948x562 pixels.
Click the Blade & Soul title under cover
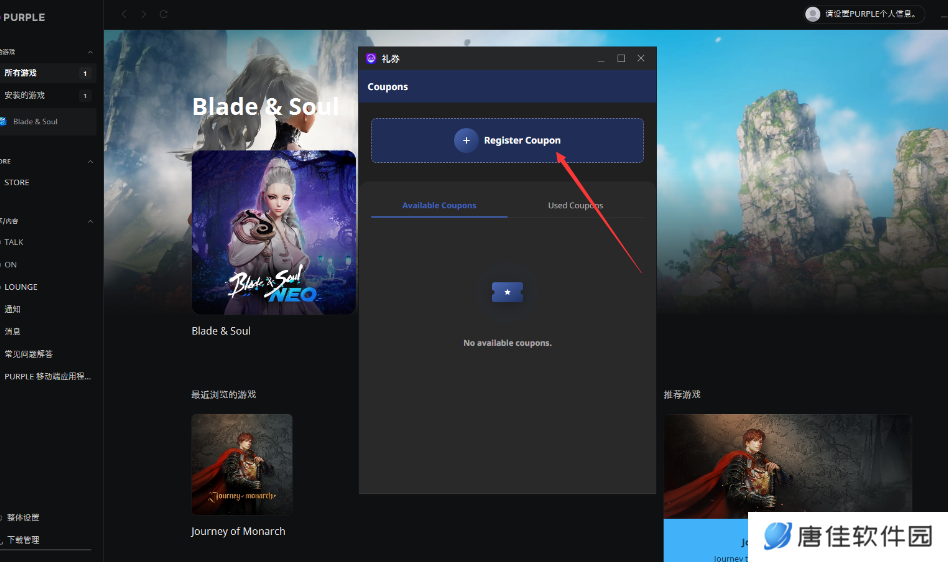(x=221, y=331)
